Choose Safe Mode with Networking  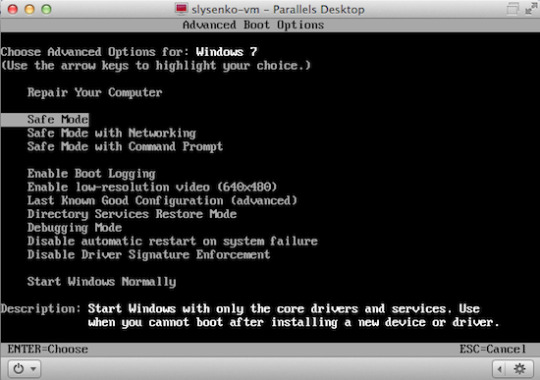coord(112,133)
